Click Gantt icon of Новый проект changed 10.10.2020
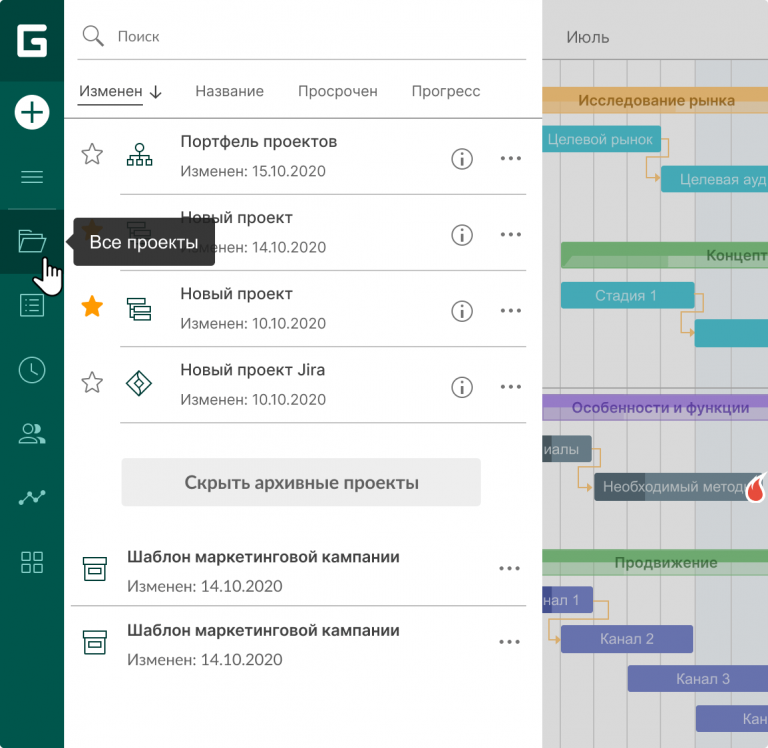Viewport: 768px width, 748px height. (x=139, y=309)
